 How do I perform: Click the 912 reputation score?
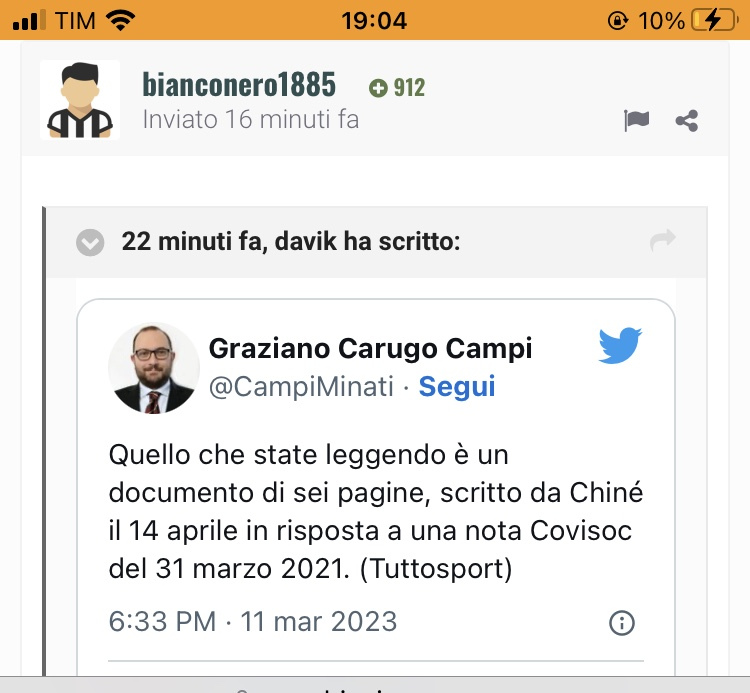pyautogui.click(x=409, y=88)
